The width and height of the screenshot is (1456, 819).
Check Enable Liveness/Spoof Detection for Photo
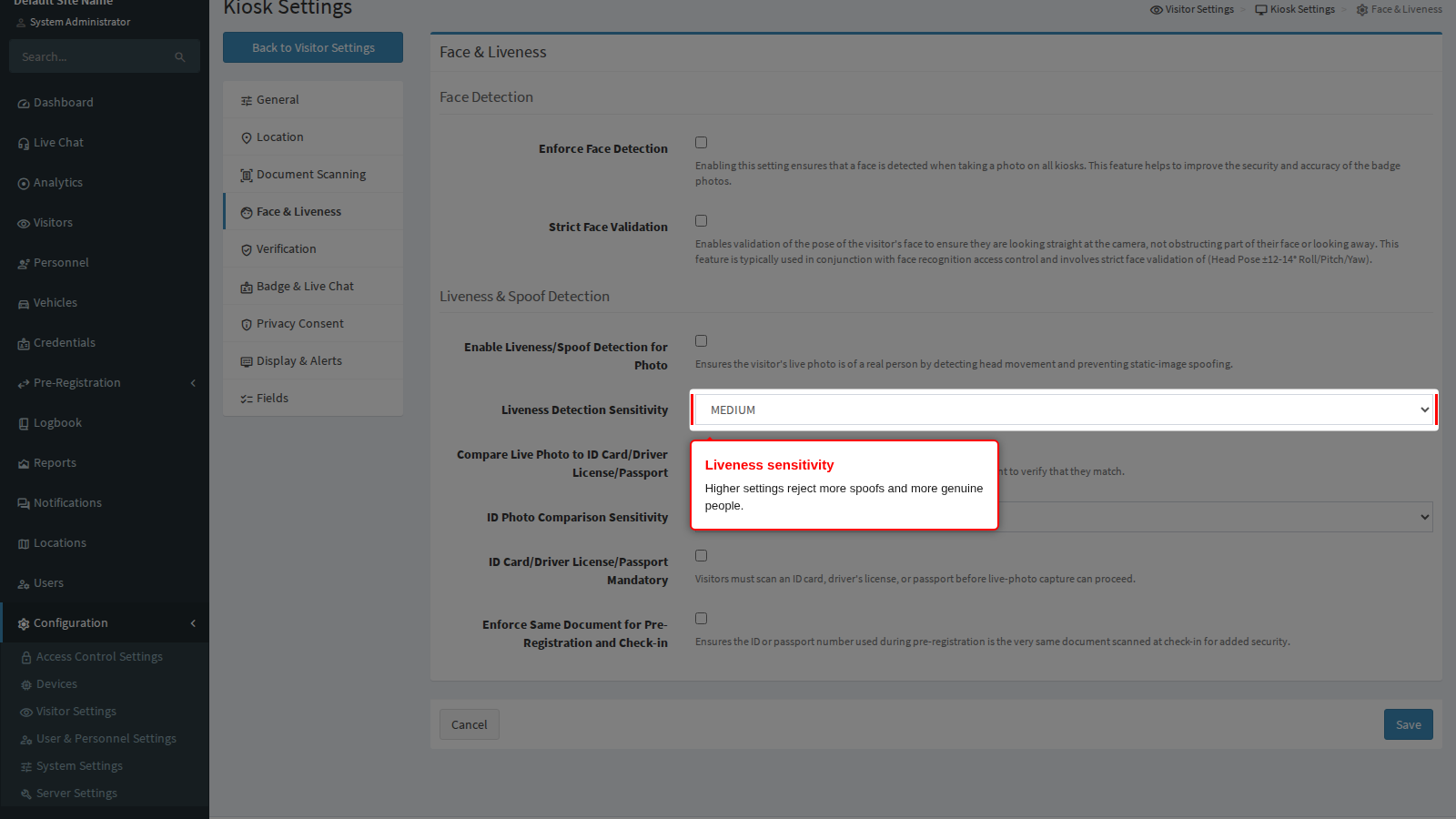[x=701, y=341]
